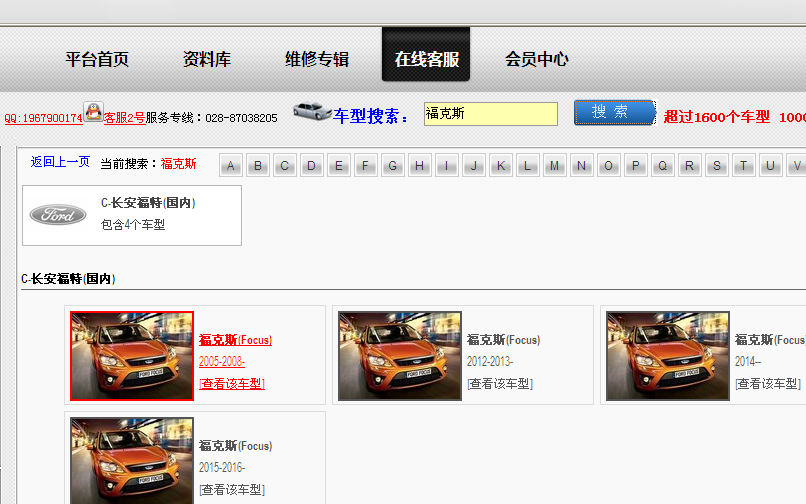Viewport: 806px width, 504px height.
Task: Click the 福克斯 2012-2013 car thumbnail
Action: pyautogui.click(x=400, y=355)
